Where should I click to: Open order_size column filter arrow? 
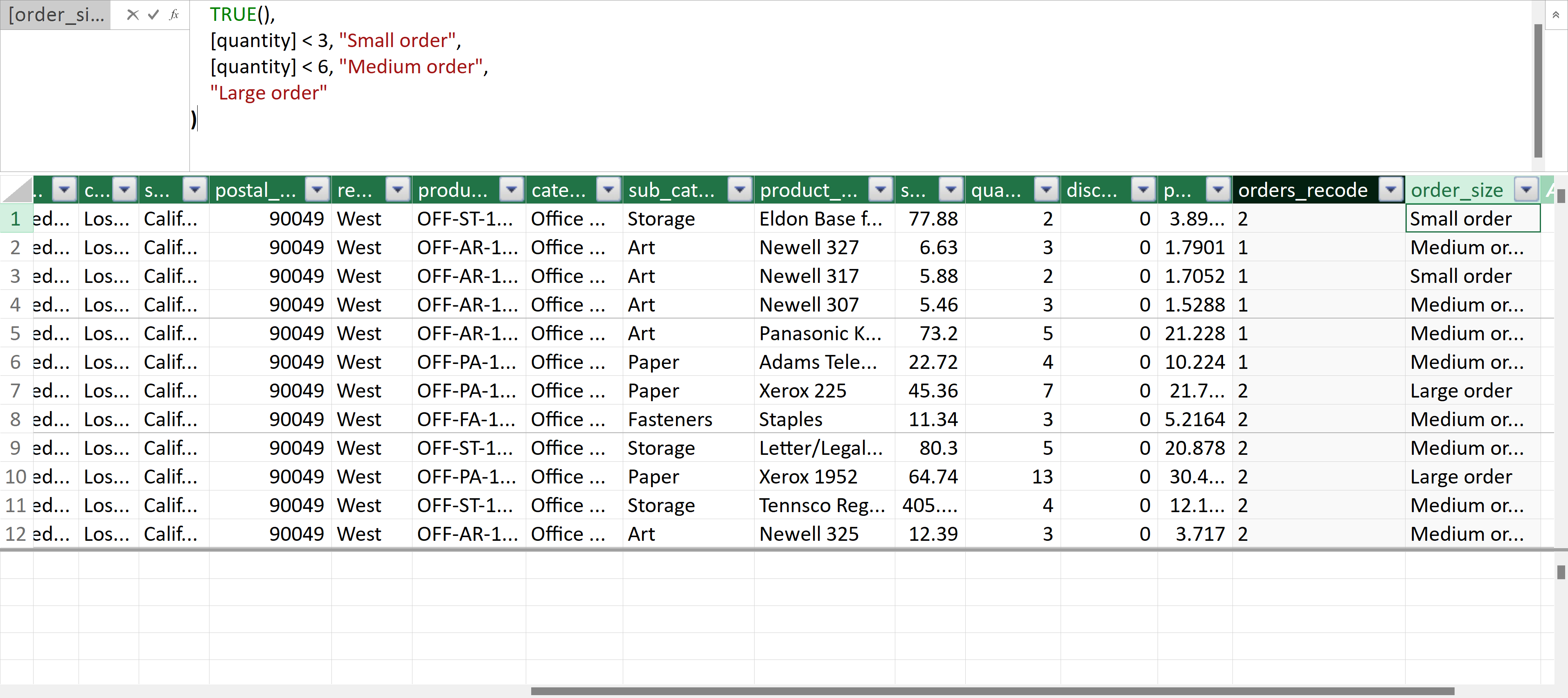click(1525, 190)
